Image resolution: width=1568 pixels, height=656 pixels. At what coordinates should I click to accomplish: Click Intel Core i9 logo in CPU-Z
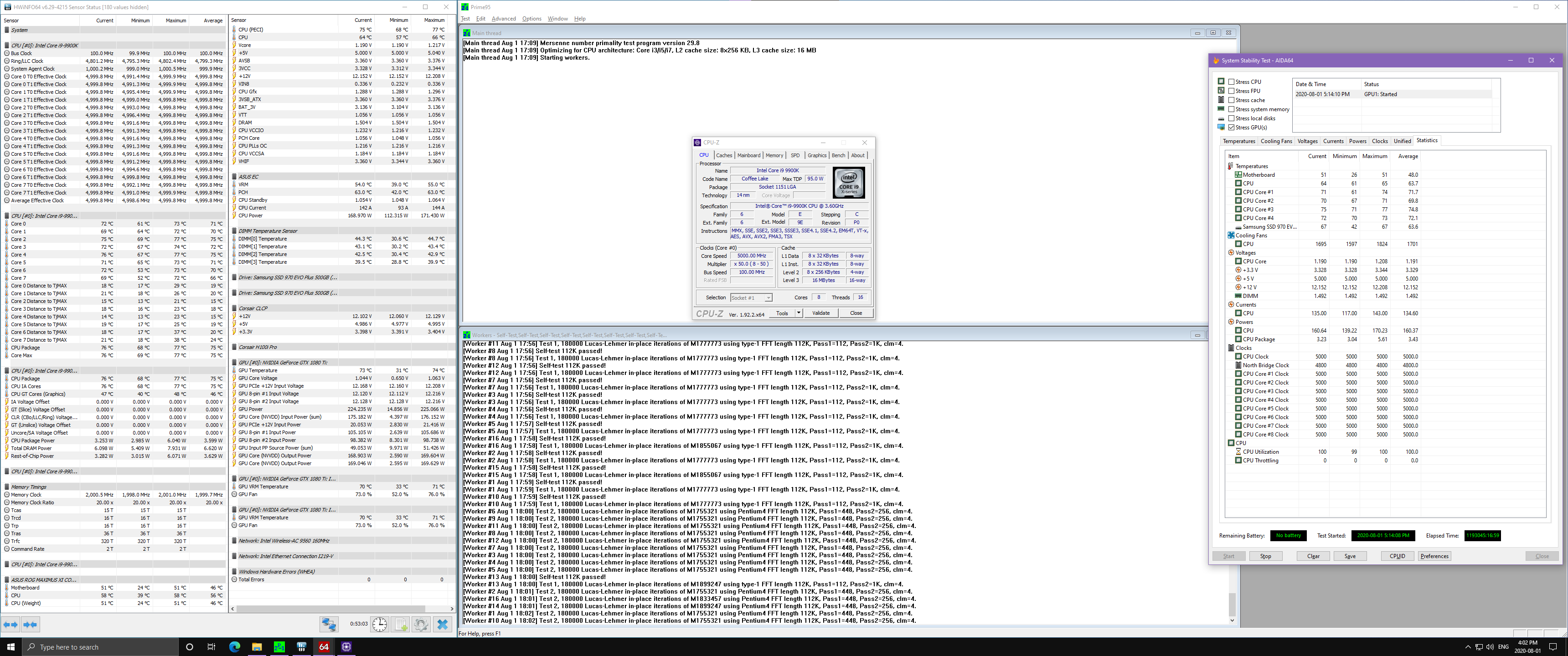tap(849, 183)
